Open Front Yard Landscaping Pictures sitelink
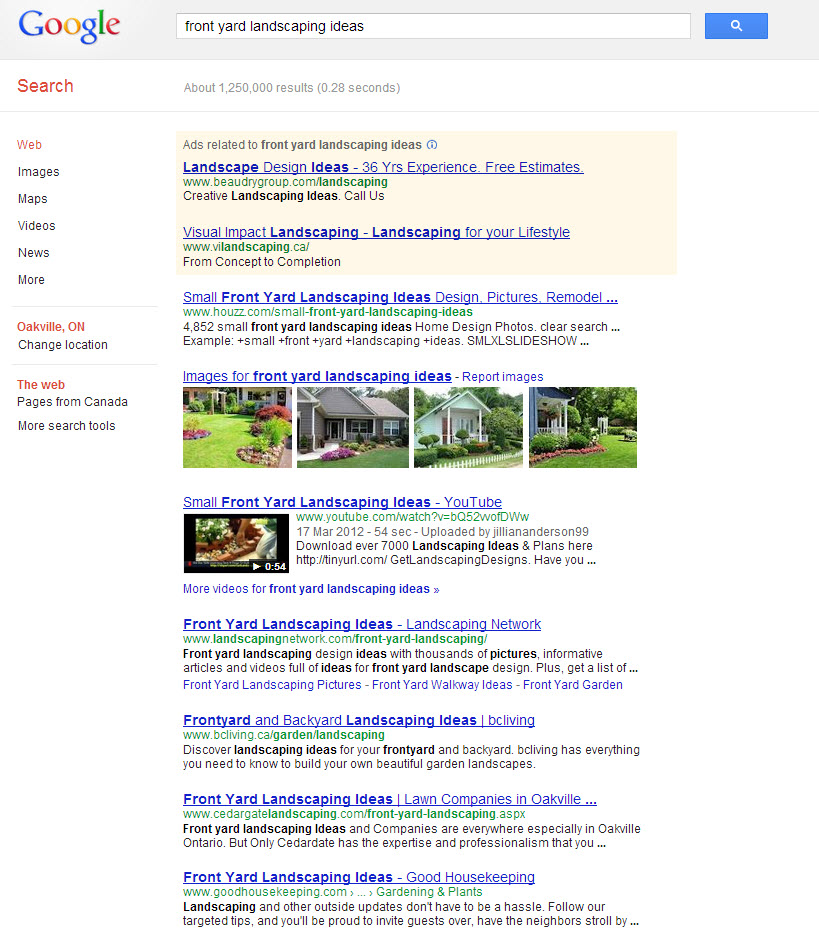The width and height of the screenshot is (819, 933). [x=272, y=685]
